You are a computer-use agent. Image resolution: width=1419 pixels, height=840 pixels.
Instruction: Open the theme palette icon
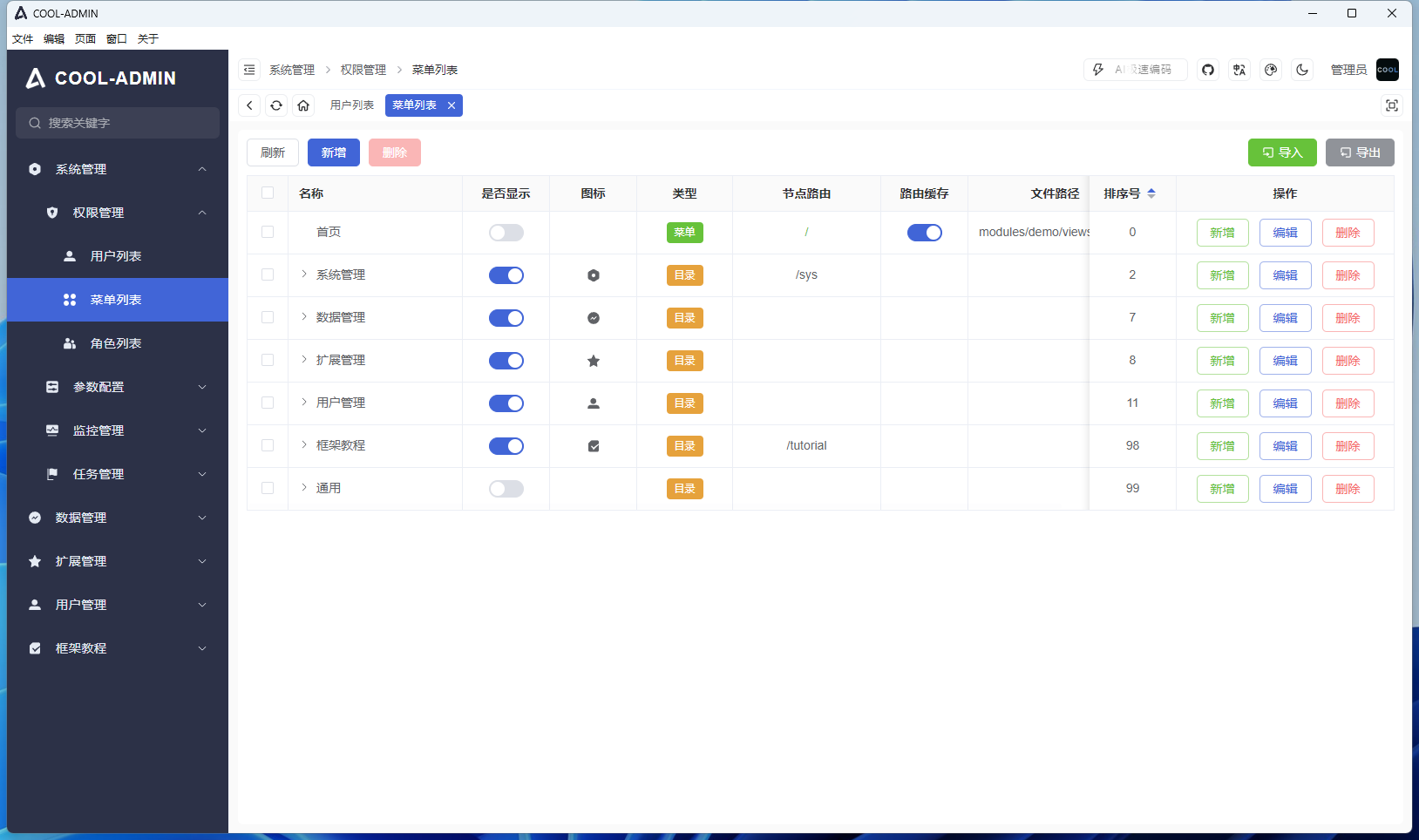1271,70
